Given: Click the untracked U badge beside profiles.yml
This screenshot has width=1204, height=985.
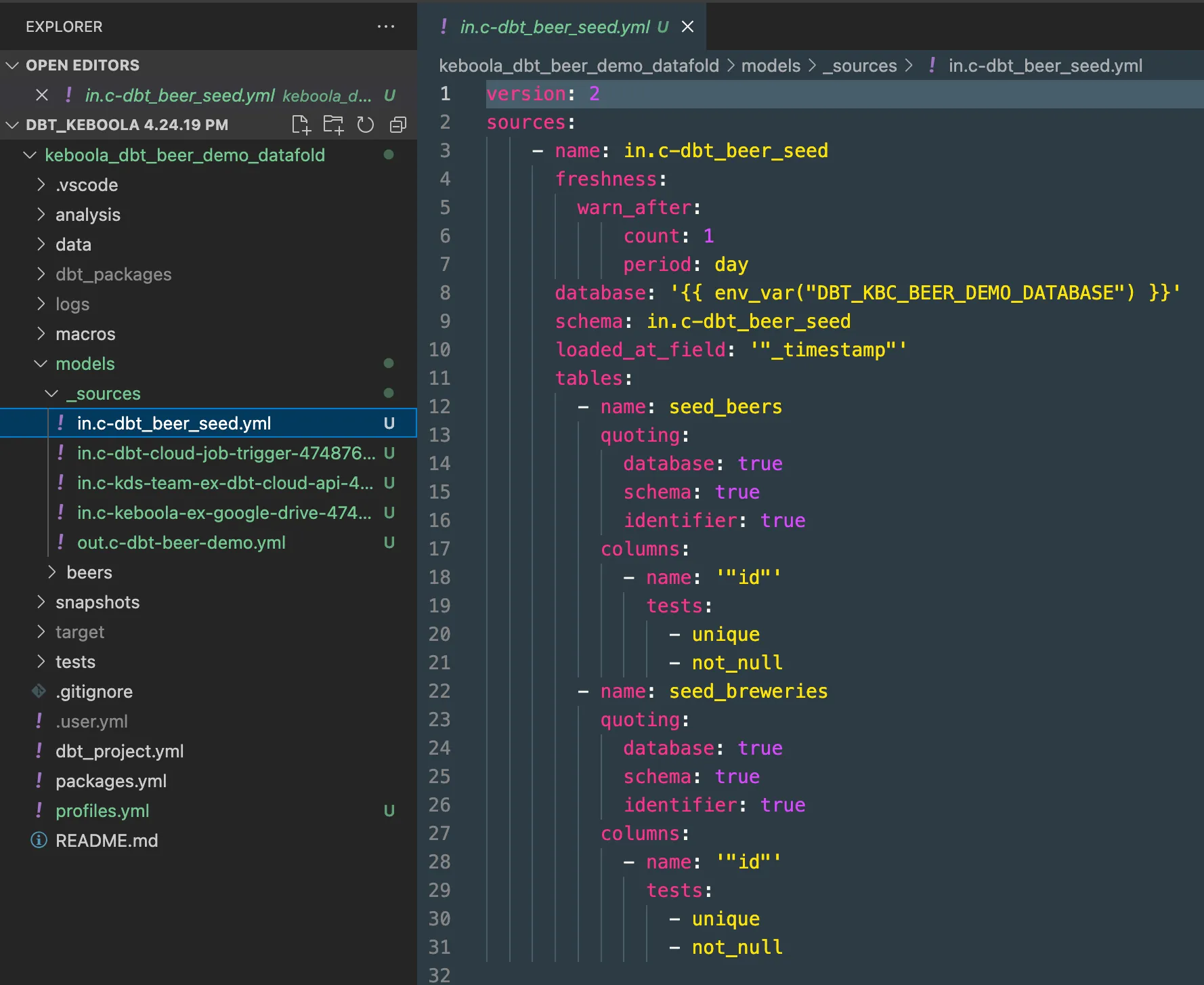Looking at the screenshot, I should click(389, 811).
